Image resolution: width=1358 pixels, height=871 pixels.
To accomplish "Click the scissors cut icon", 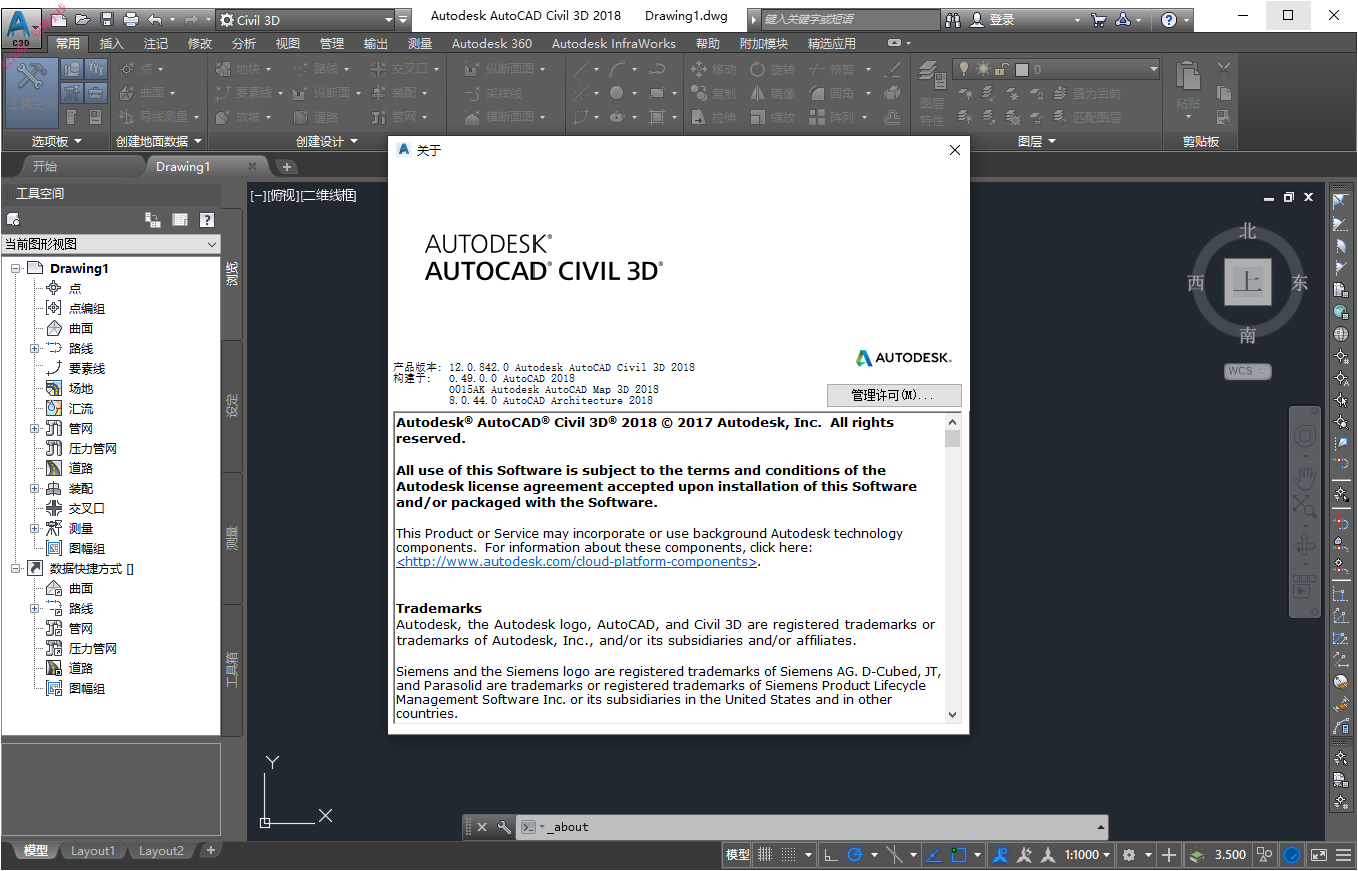I will 1224,69.
